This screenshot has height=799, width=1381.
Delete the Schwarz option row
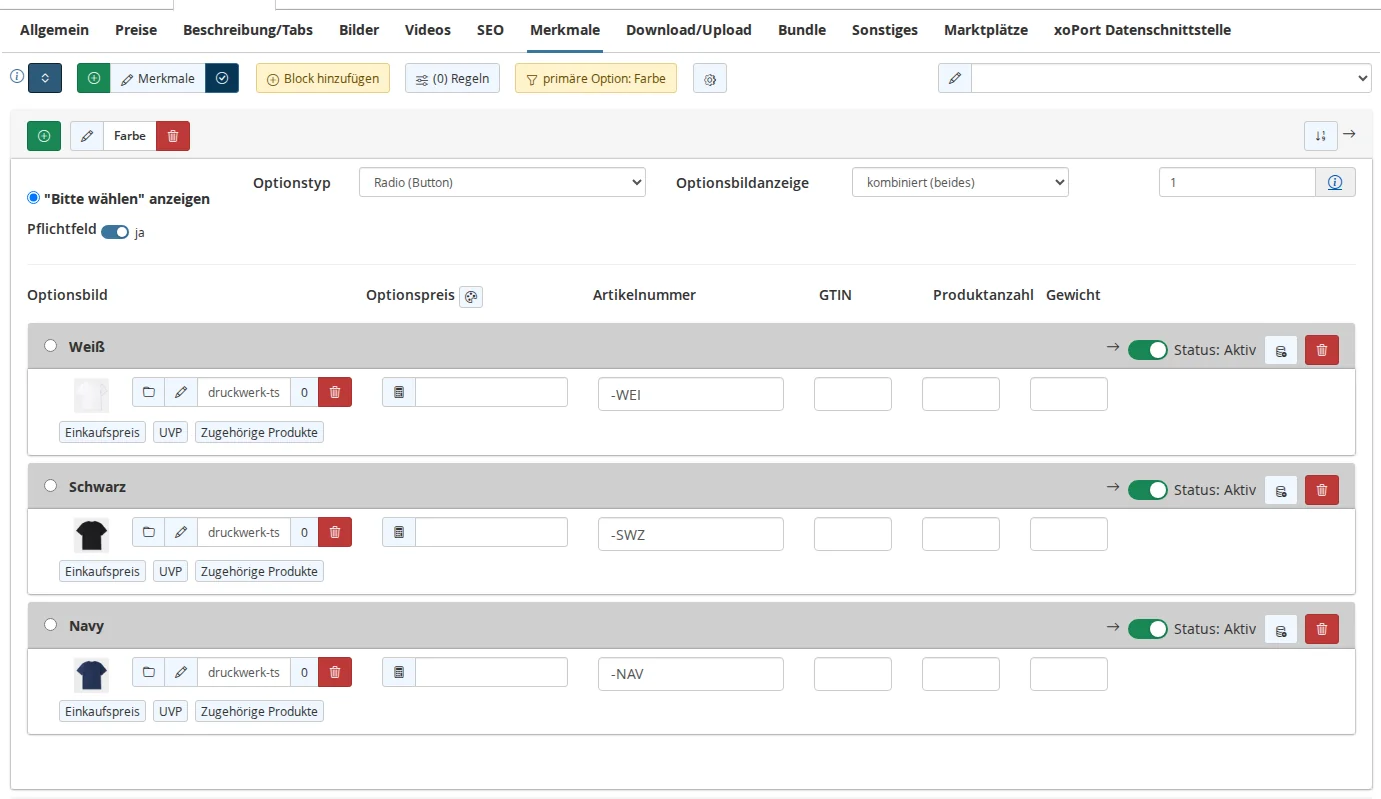pyautogui.click(x=1322, y=490)
